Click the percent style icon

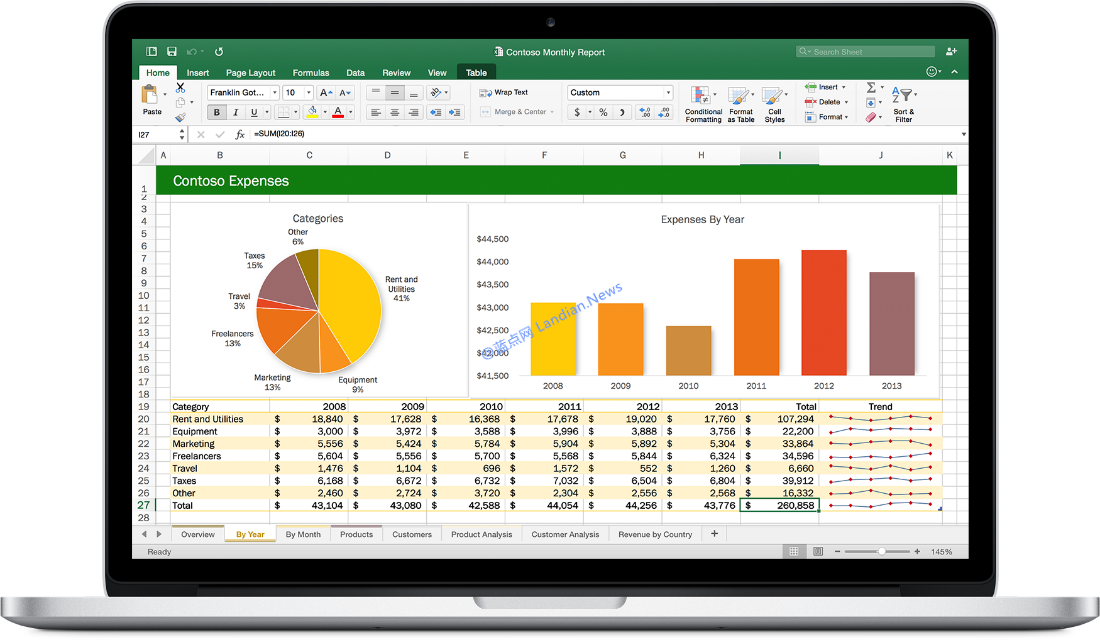[602, 112]
